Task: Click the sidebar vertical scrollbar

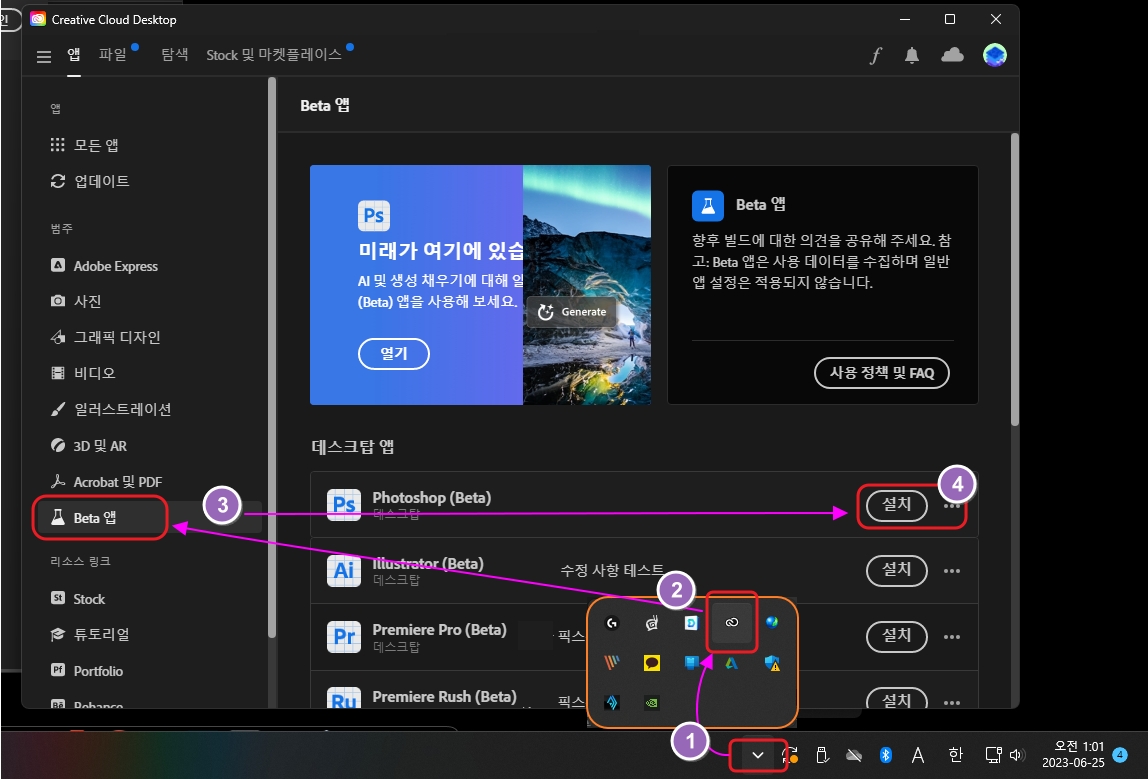Action: click(x=272, y=359)
